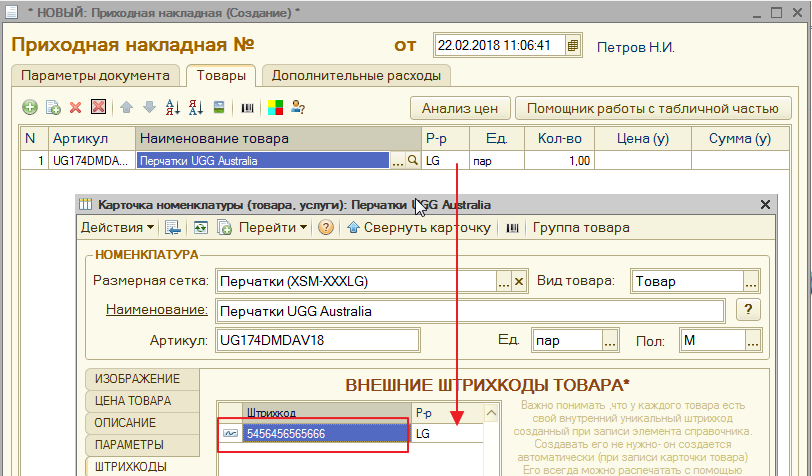Clear all rows with the boxed red X icon
The image size is (812, 476).
[x=98, y=107]
